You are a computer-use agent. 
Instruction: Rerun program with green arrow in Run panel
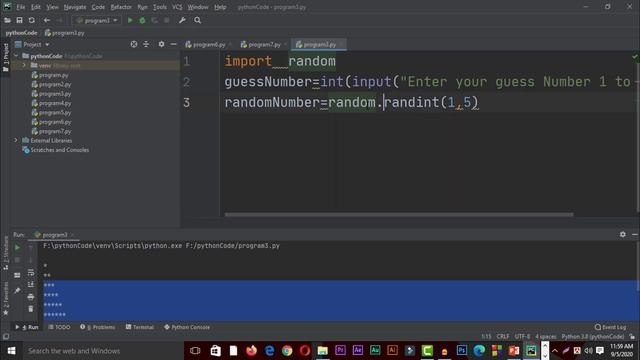pos(17,247)
